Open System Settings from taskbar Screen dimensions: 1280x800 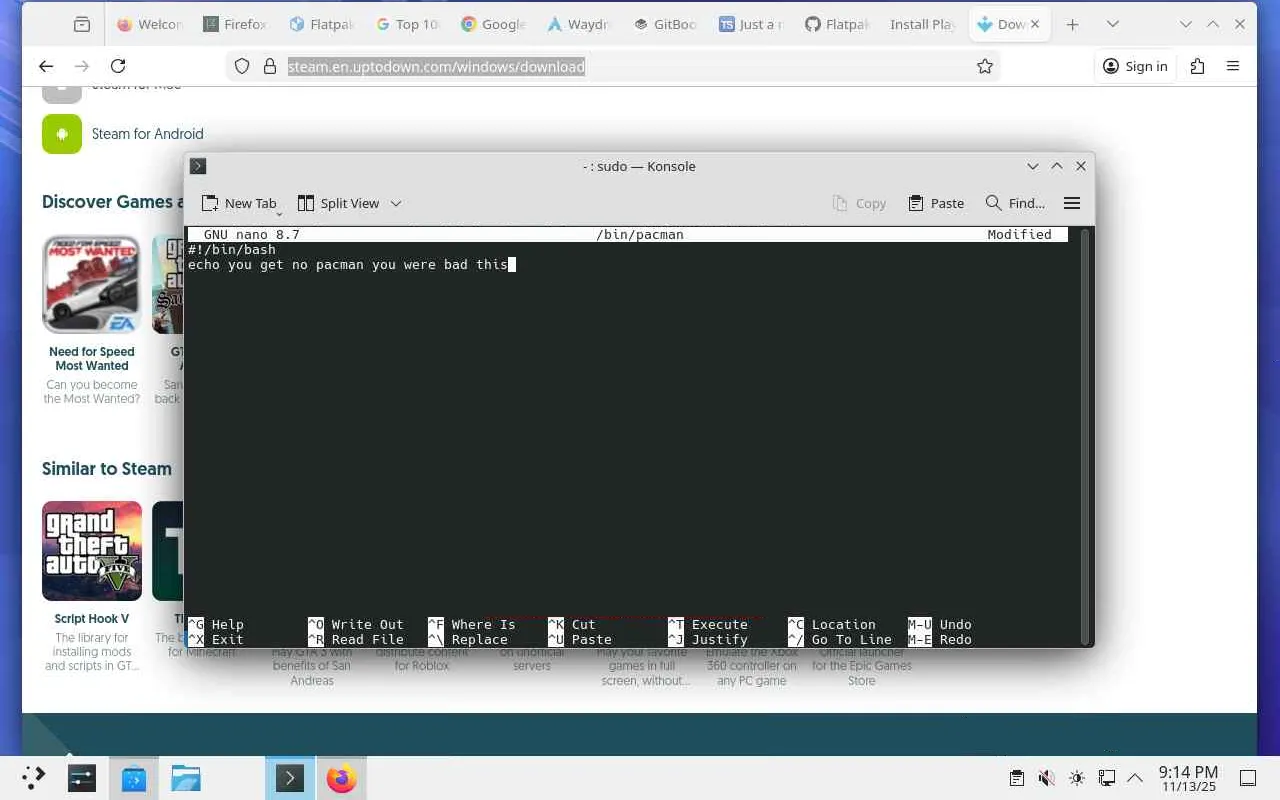[x=82, y=778]
